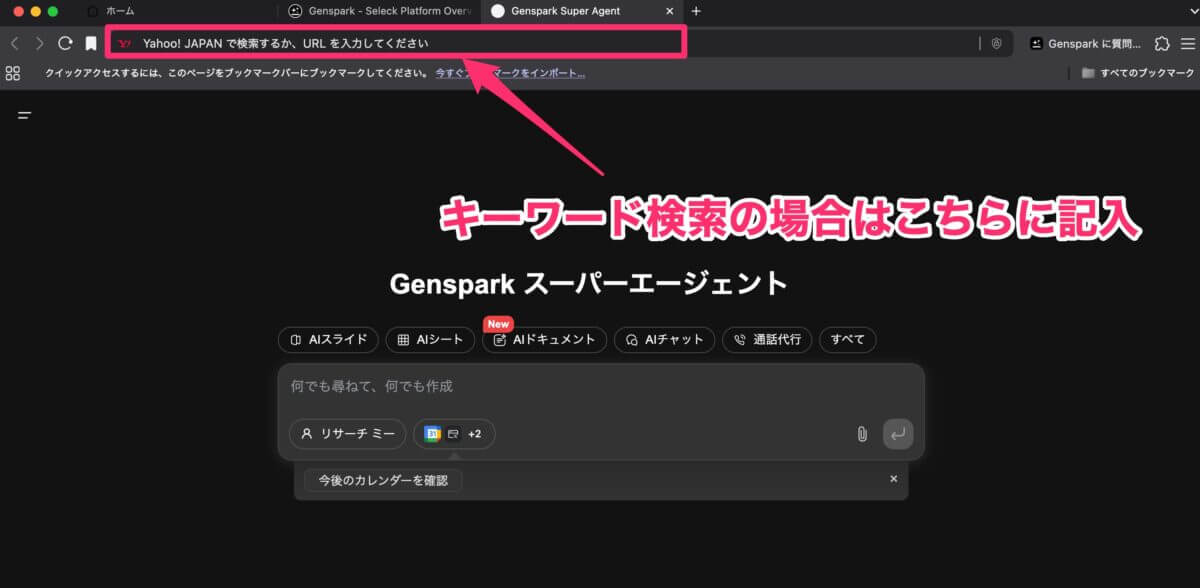
Task: Click the リサーチ ミー button
Action: coord(347,434)
